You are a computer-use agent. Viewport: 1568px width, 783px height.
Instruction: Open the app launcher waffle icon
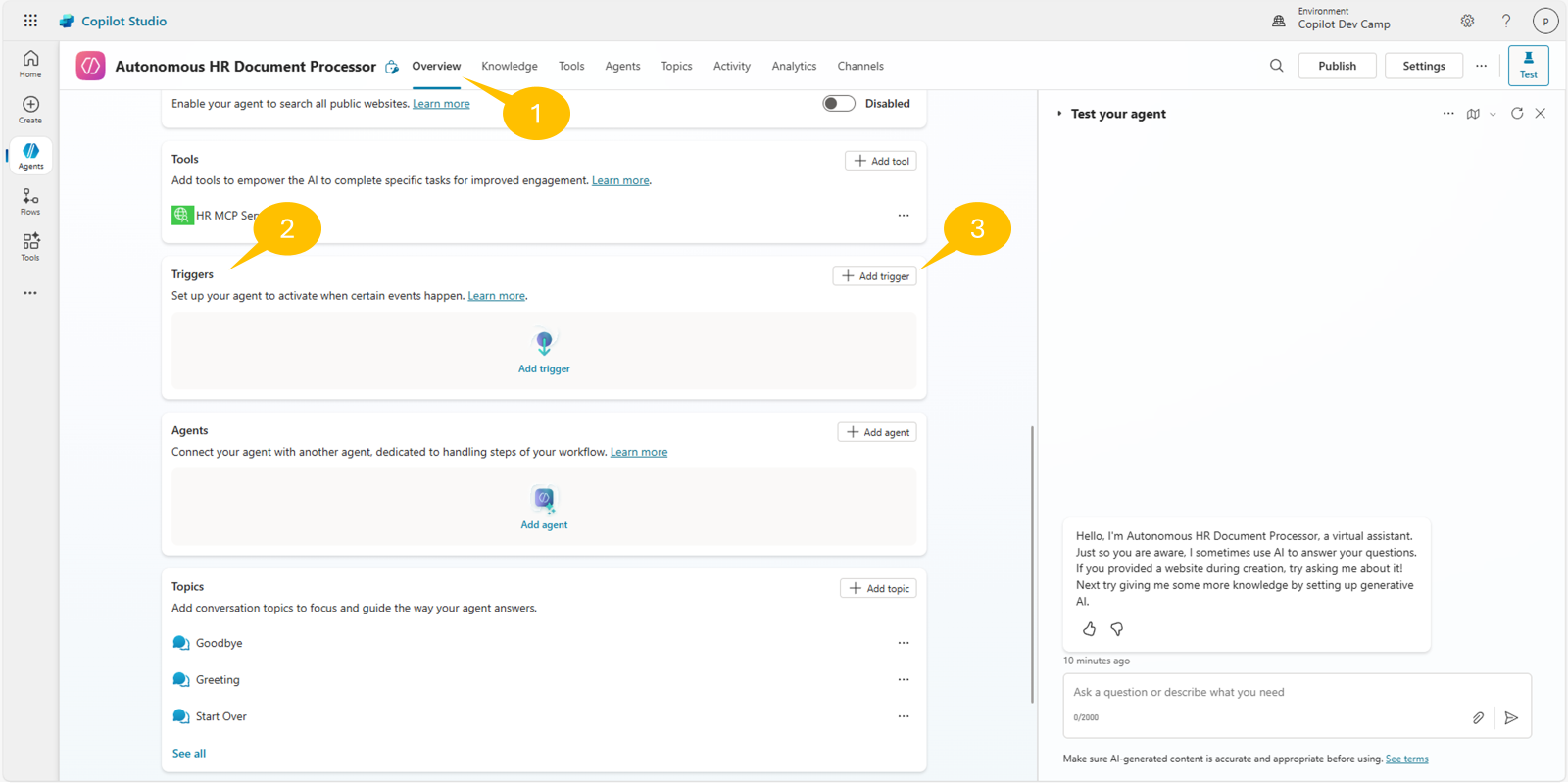coord(30,21)
